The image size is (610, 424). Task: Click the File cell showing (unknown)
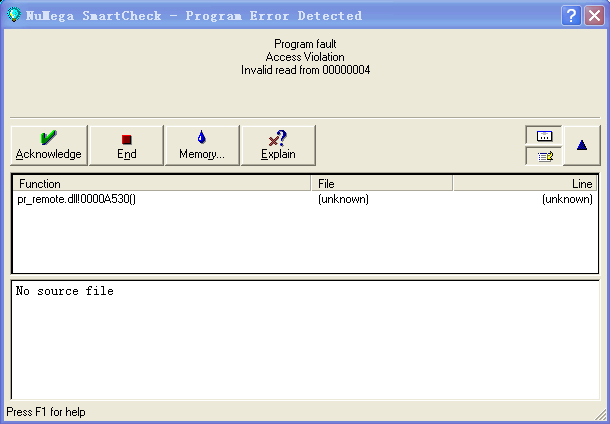click(x=343, y=199)
